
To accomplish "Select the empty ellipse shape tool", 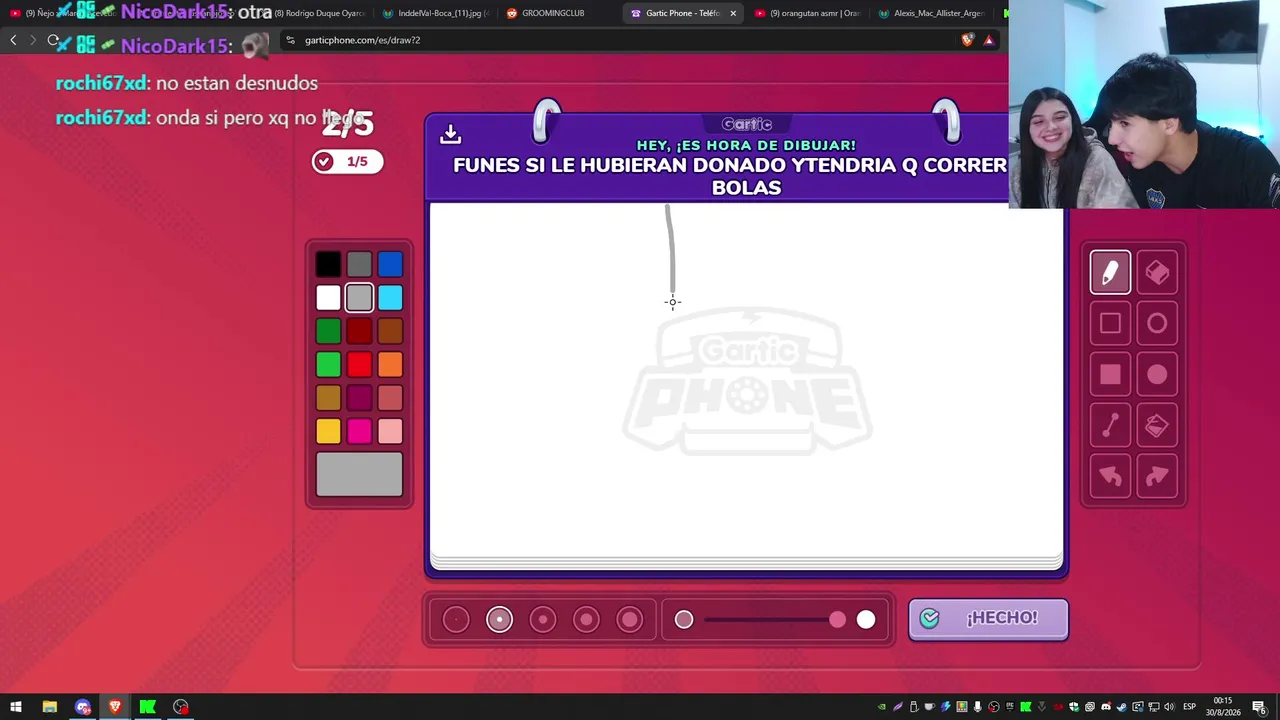I will coord(1157,323).
